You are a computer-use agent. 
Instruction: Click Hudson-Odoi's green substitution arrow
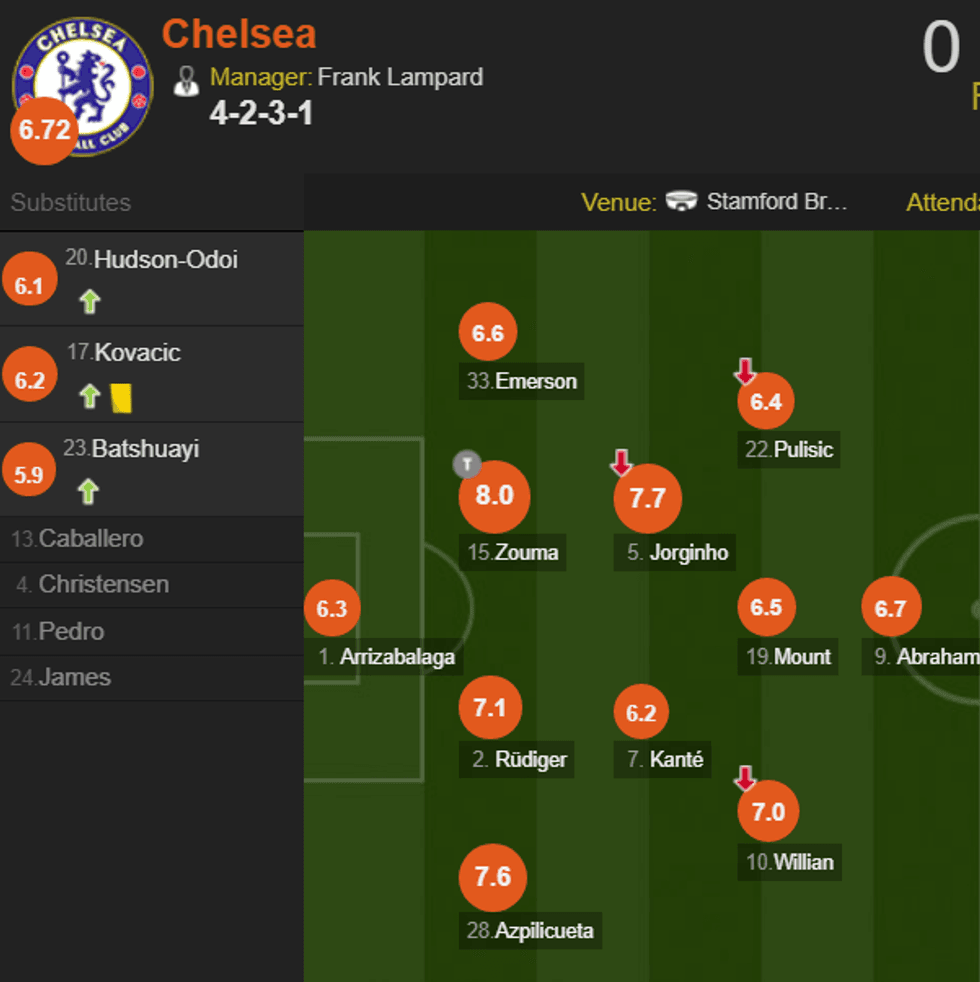pos(90,302)
